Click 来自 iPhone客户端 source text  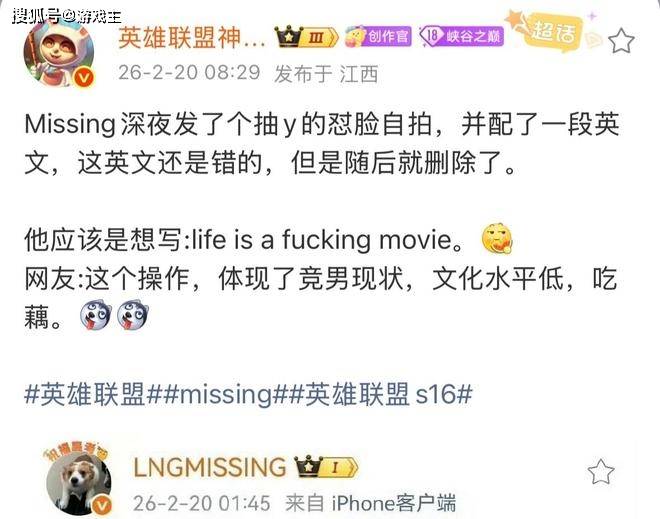coord(371,503)
